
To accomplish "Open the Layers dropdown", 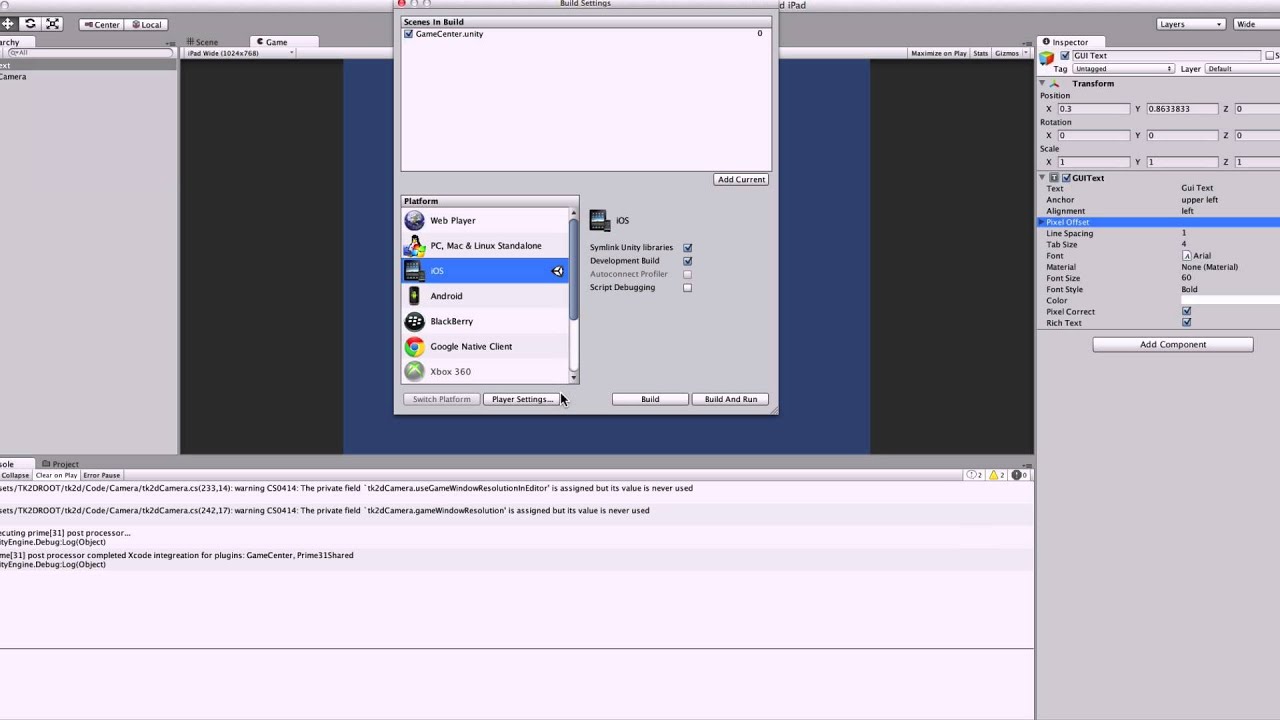I will click(x=1190, y=24).
